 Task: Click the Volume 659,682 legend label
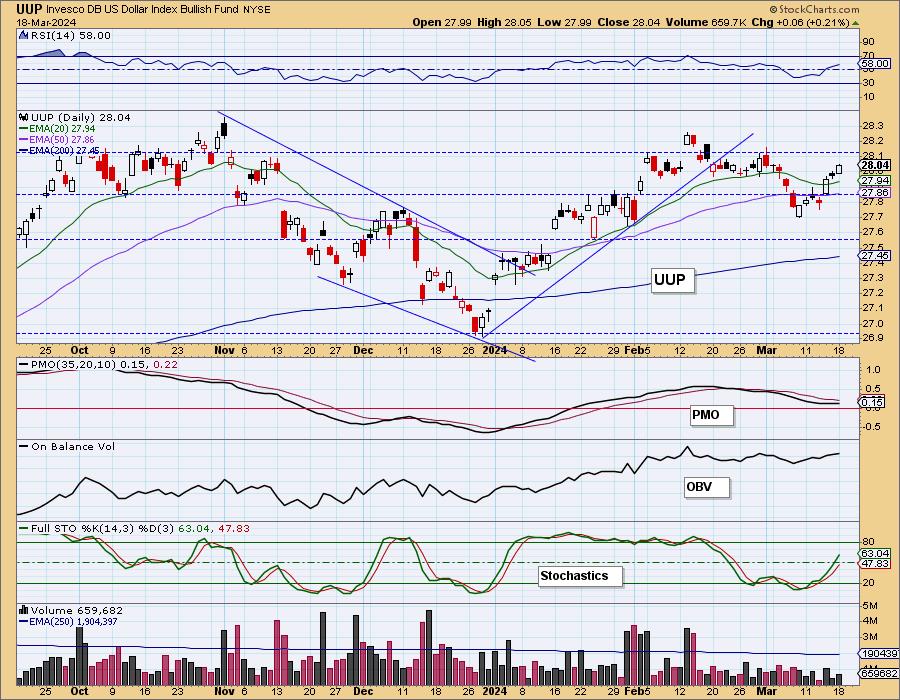tap(77, 610)
